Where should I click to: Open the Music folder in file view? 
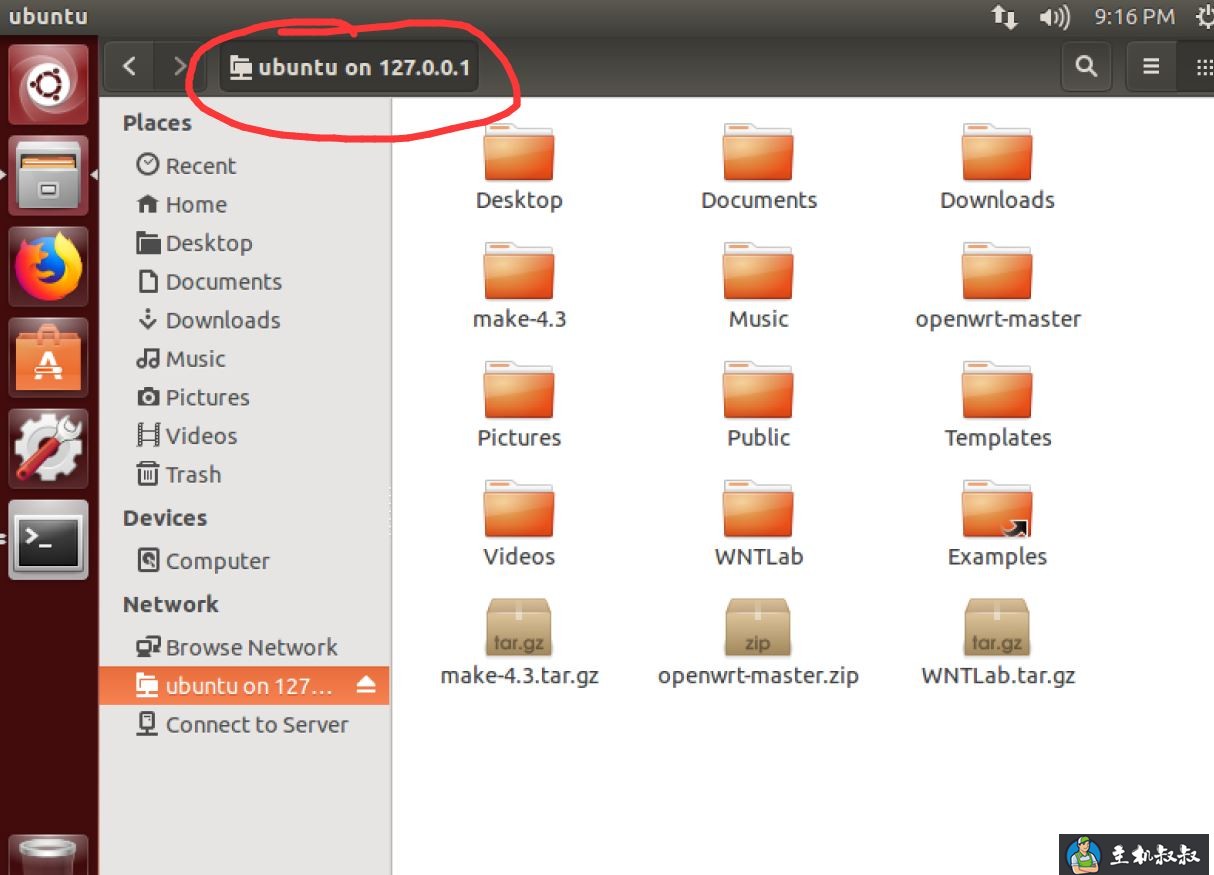click(758, 272)
